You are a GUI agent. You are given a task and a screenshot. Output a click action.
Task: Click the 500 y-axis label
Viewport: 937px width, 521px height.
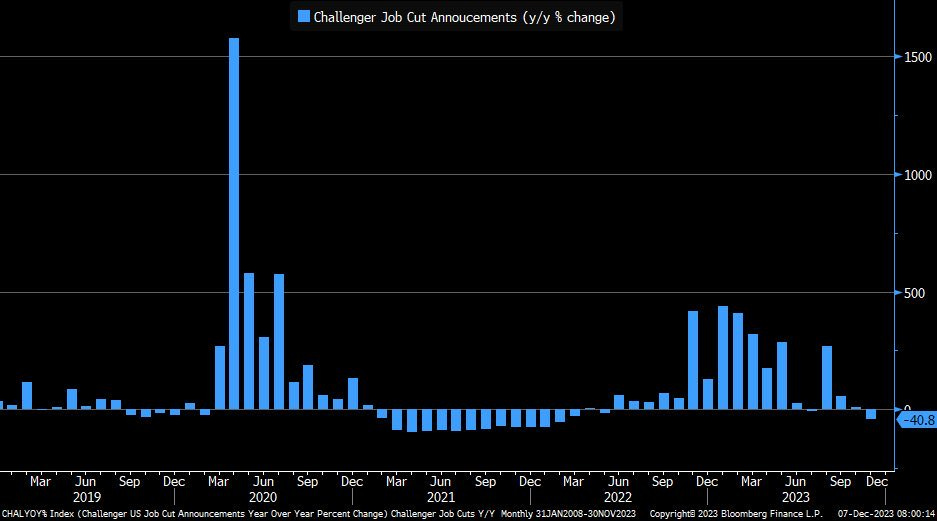[x=909, y=293]
